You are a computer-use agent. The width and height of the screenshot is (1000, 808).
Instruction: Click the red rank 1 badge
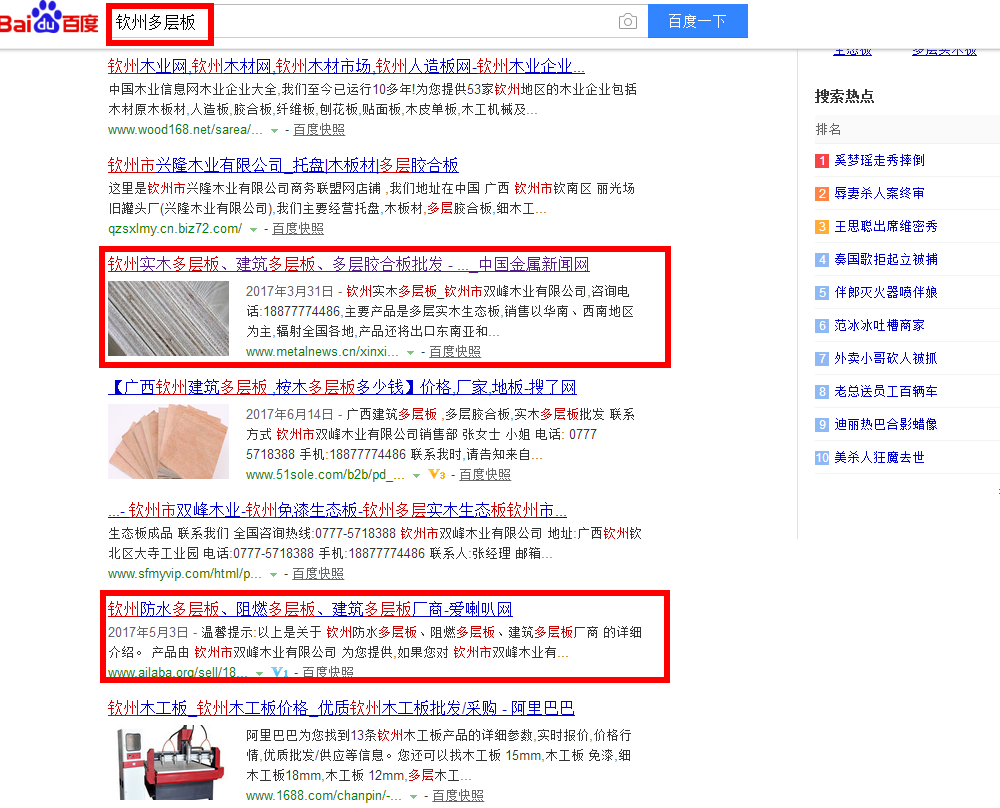[x=822, y=161]
